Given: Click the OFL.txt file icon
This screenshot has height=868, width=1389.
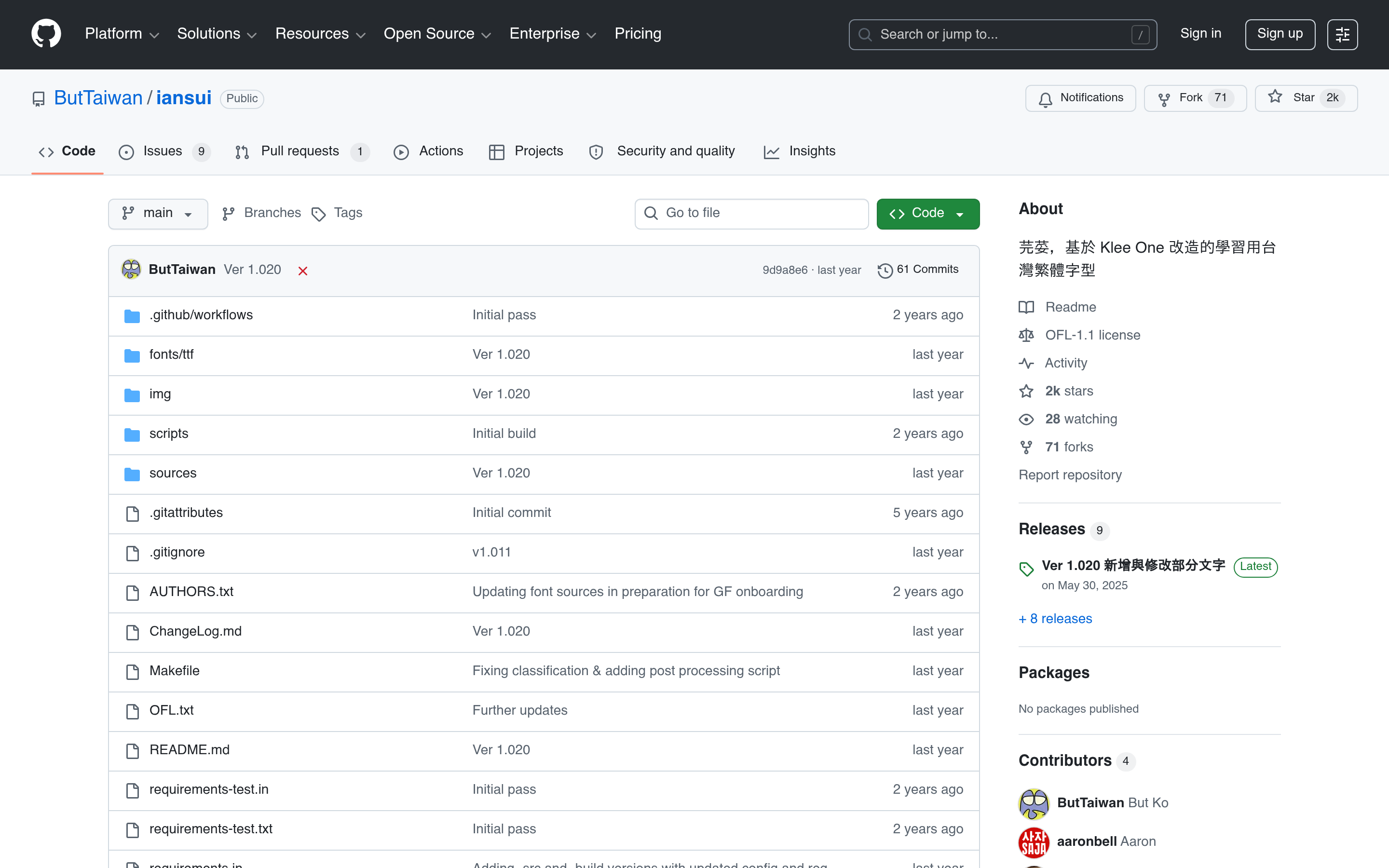Looking at the screenshot, I should [x=133, y=711].
